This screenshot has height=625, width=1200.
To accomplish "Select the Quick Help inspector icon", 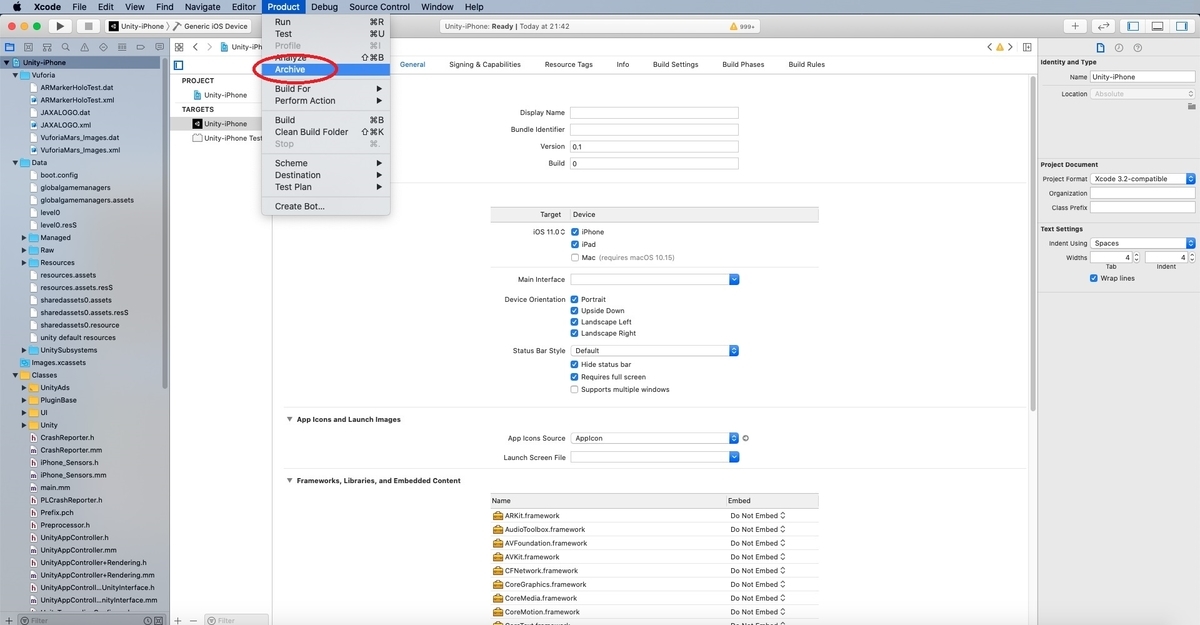I will tap(1138, 47).
